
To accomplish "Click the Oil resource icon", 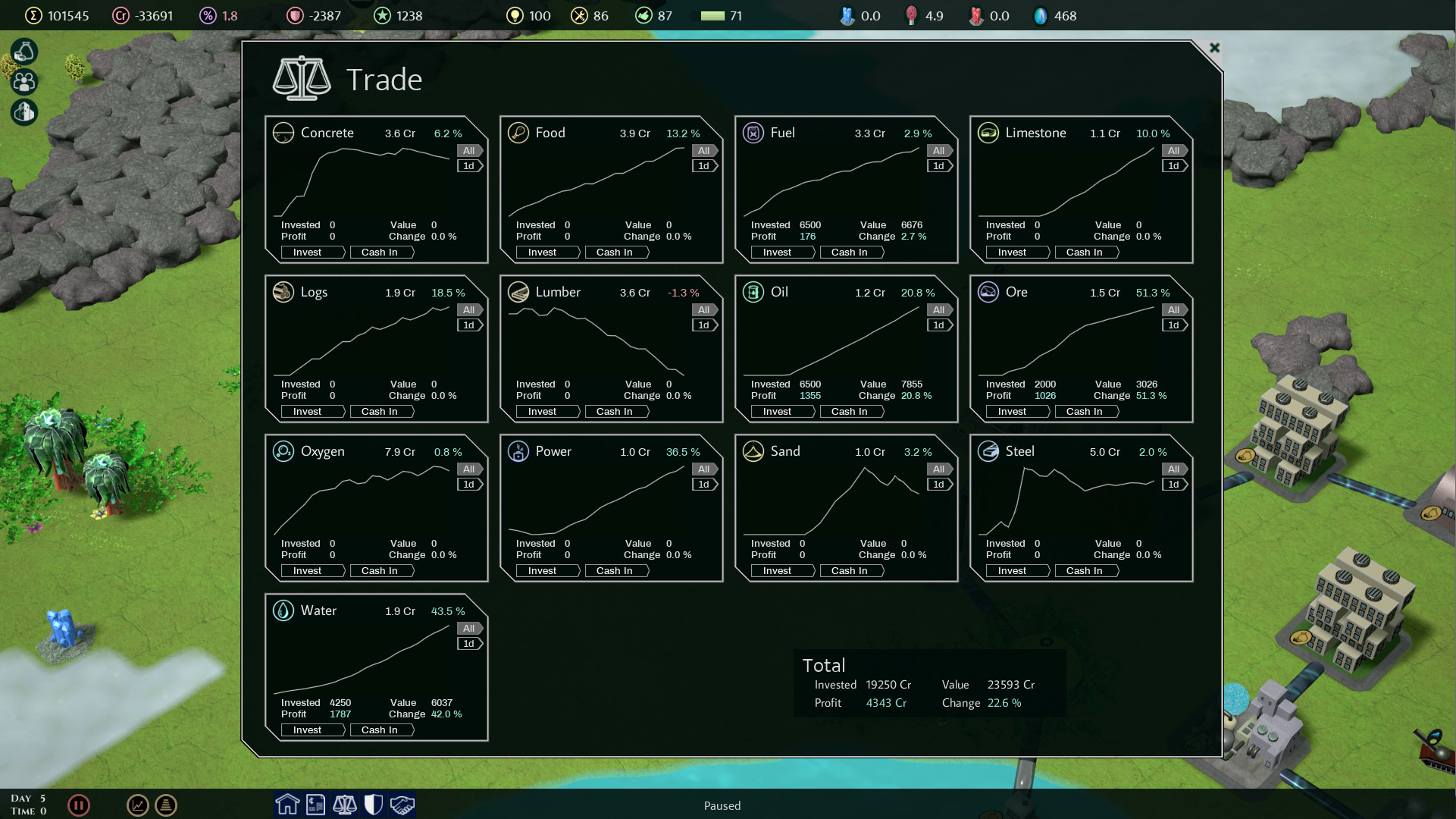I will point(753,293).
